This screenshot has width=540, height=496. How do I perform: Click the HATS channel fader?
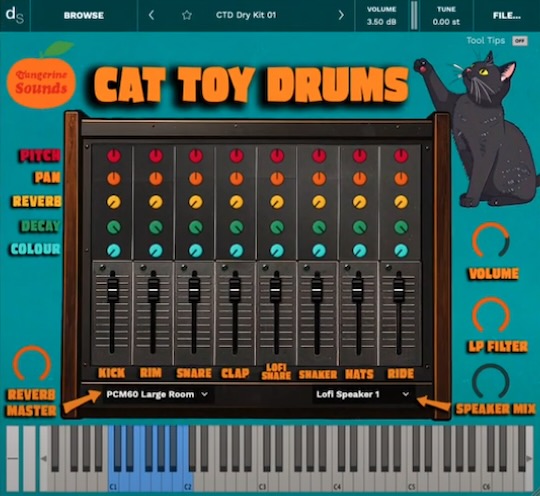(x=358, y=289)
